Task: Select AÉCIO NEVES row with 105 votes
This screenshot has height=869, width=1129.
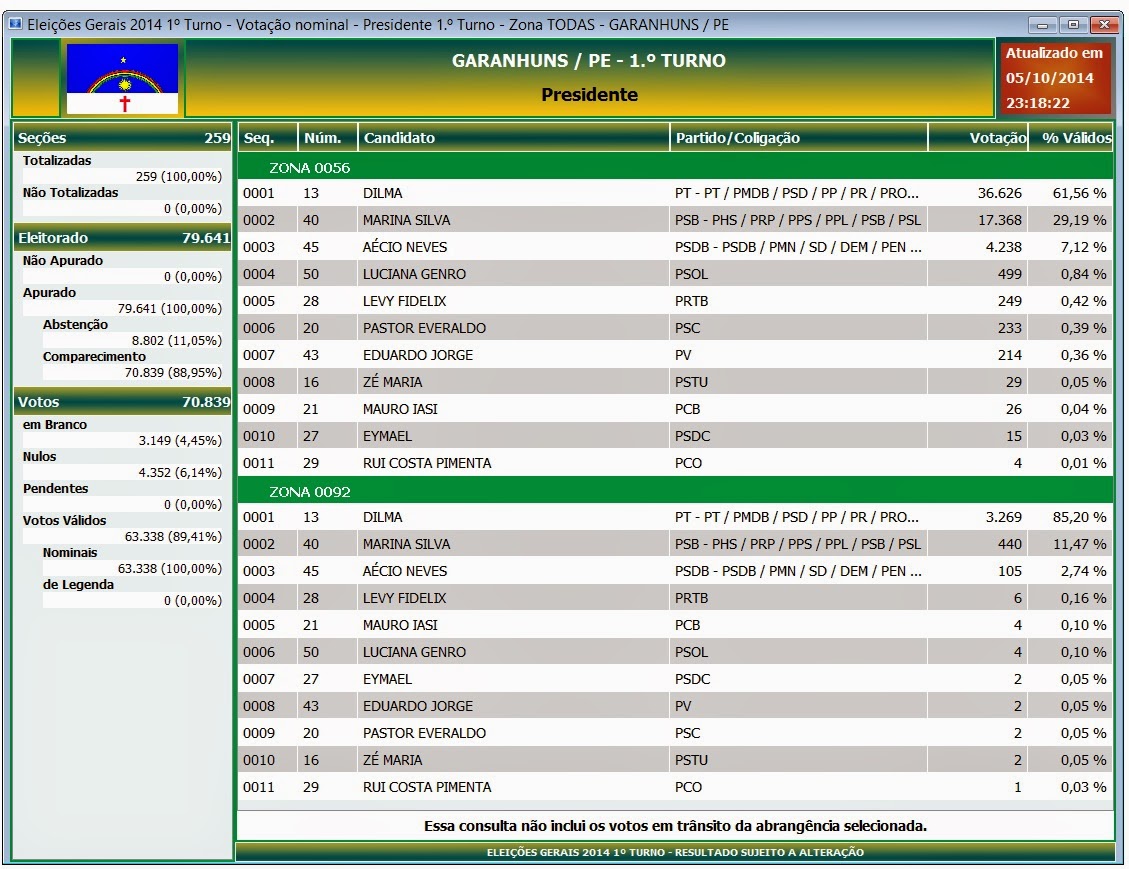Action: (x=675, y=571)
